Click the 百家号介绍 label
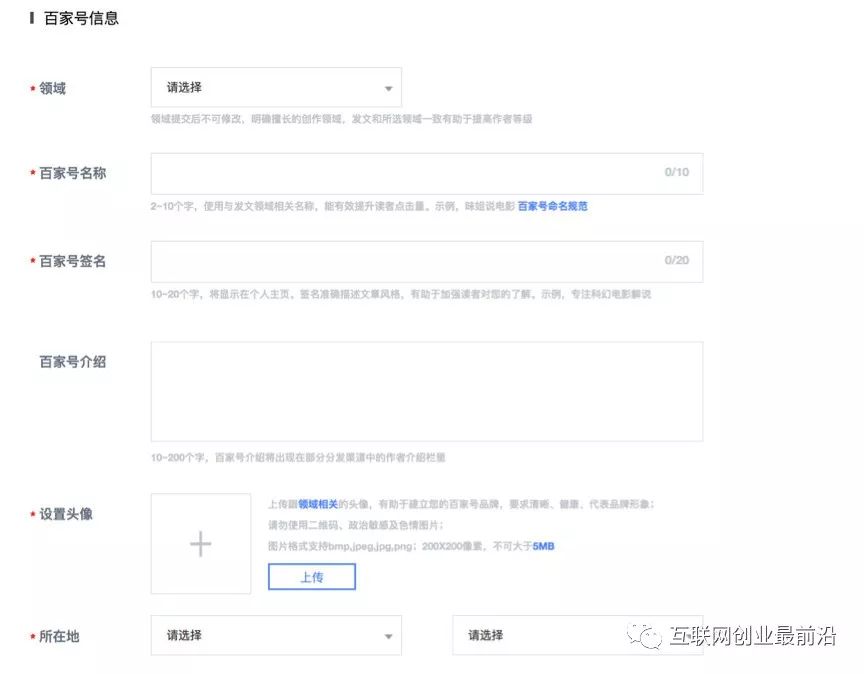 73,362
